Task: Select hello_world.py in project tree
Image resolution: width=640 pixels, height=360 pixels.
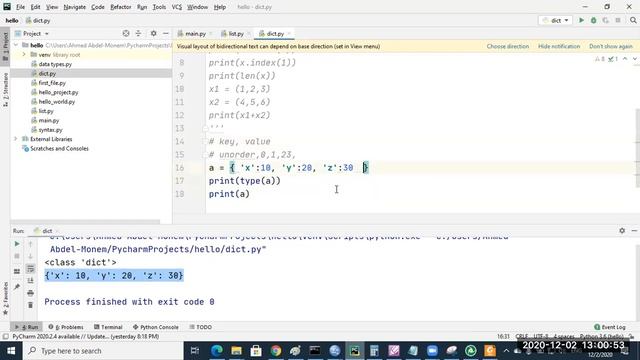Action: (57, 102)
